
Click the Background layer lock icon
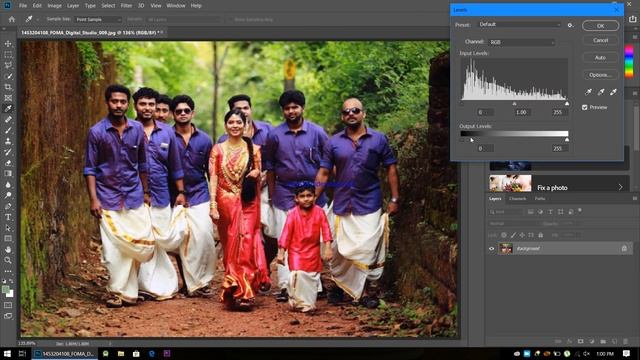pos(624,248)
